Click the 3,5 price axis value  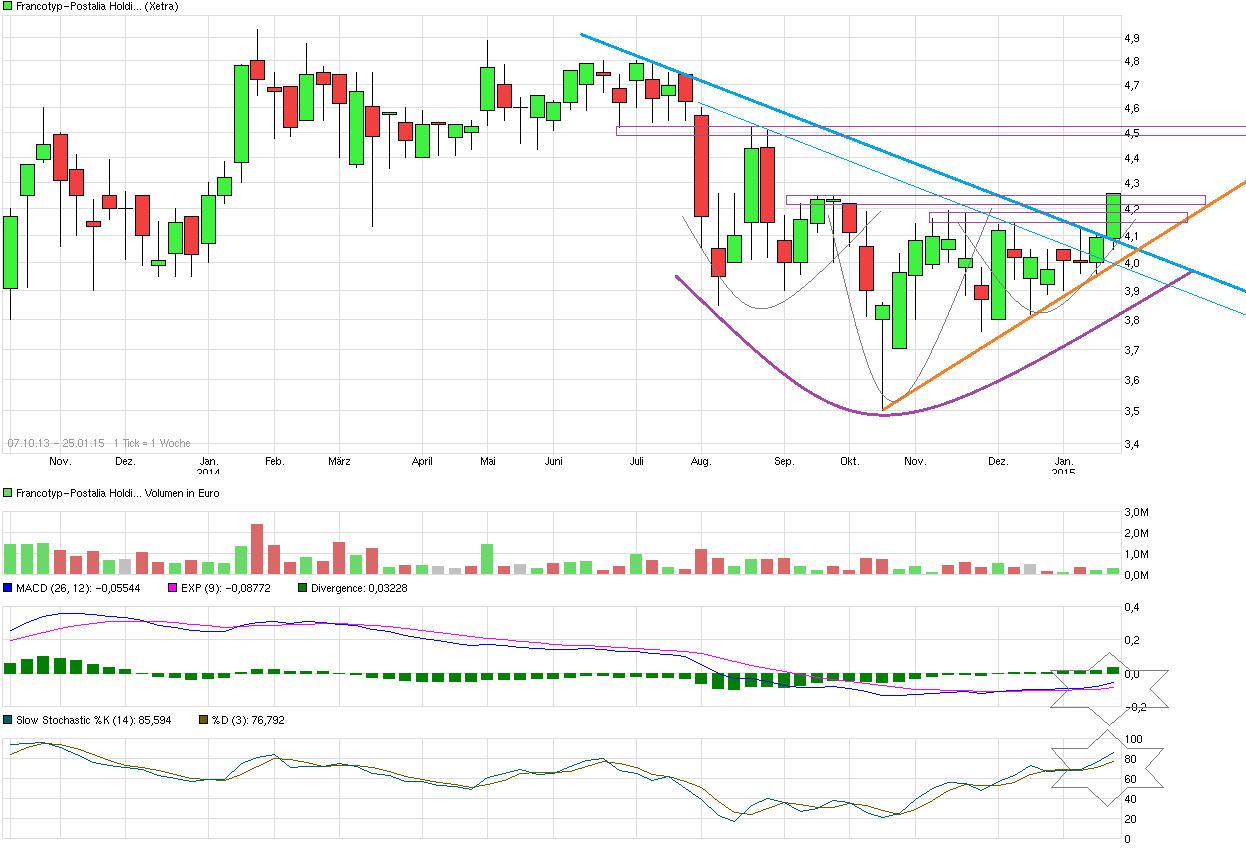(1131, 411)
